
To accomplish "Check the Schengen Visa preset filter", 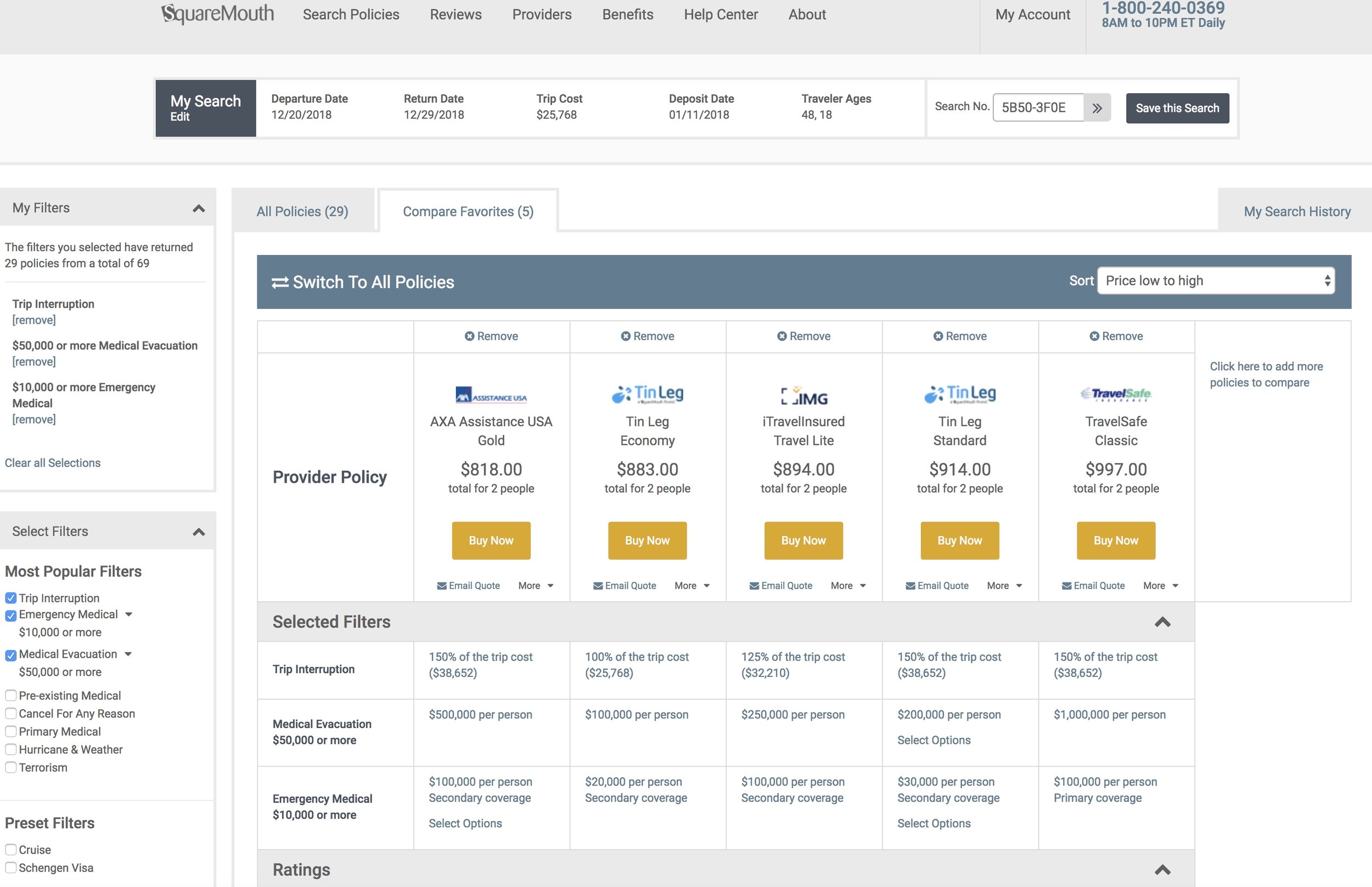I will coord(10,868).
